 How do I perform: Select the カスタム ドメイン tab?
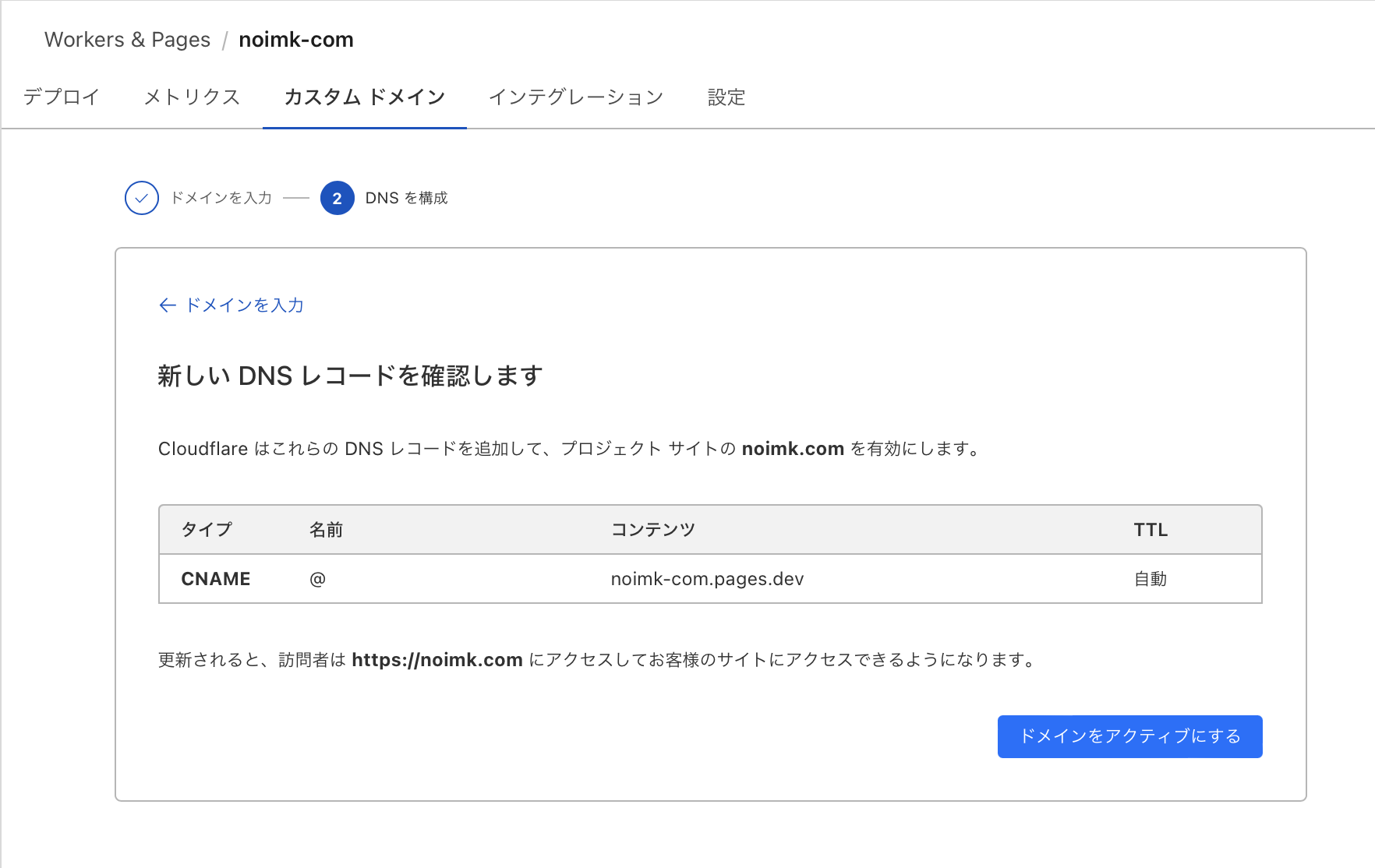tap(365, 97)
